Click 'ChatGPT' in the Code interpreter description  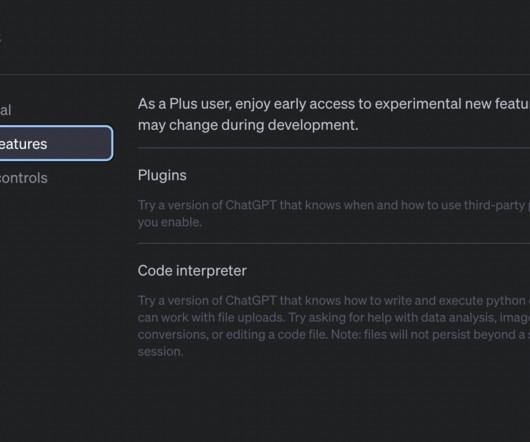tap(251, 300)
